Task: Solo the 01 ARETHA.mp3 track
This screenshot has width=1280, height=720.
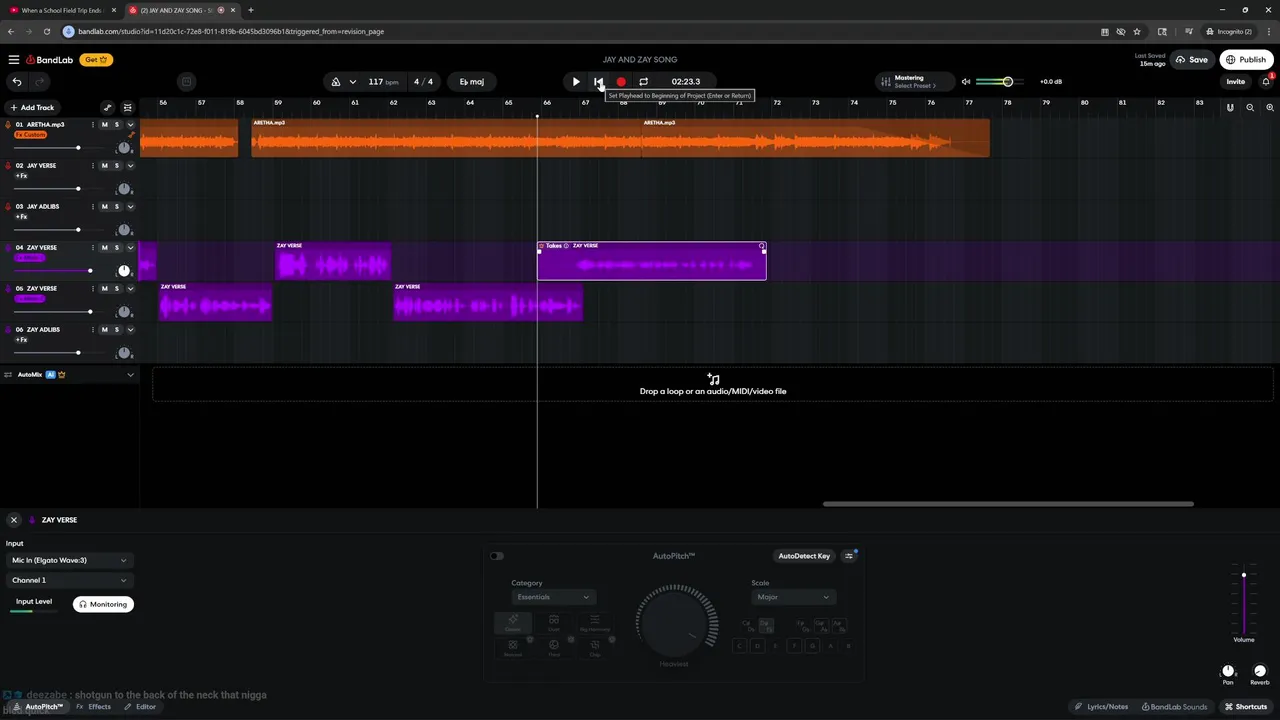Action: coord(116,125)
